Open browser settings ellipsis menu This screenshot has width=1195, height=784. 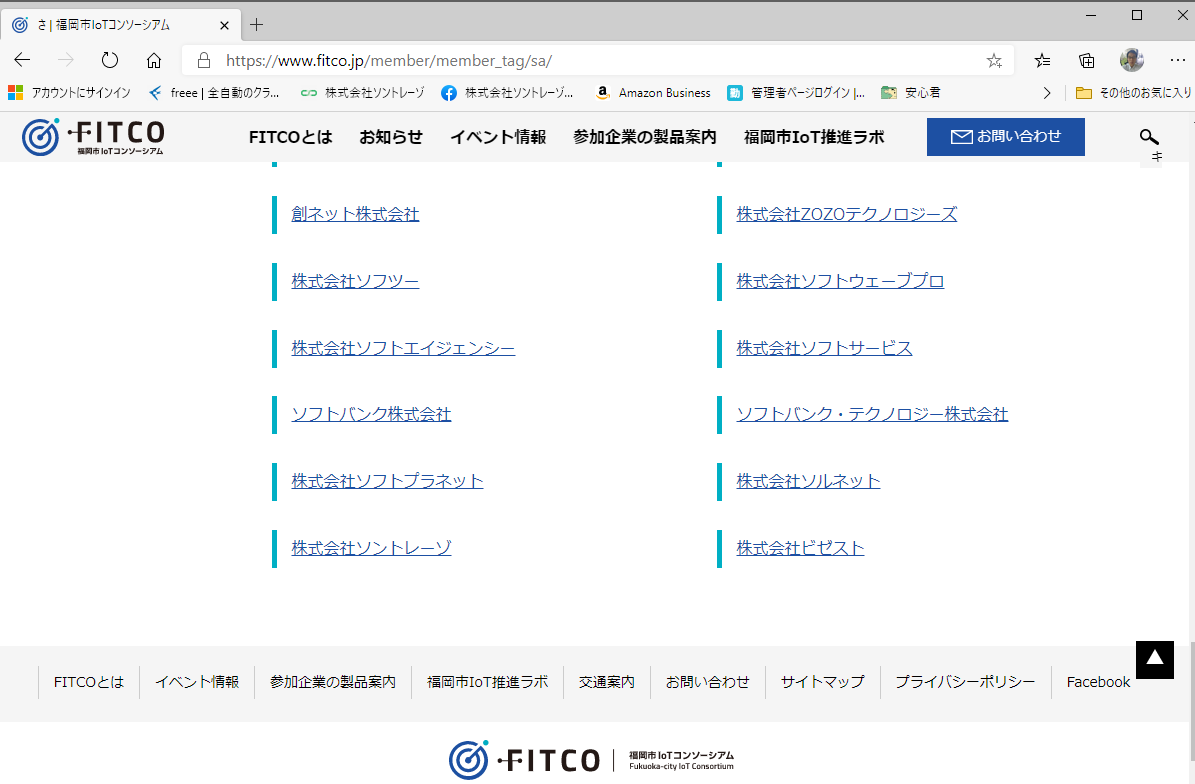point(1177,60)
